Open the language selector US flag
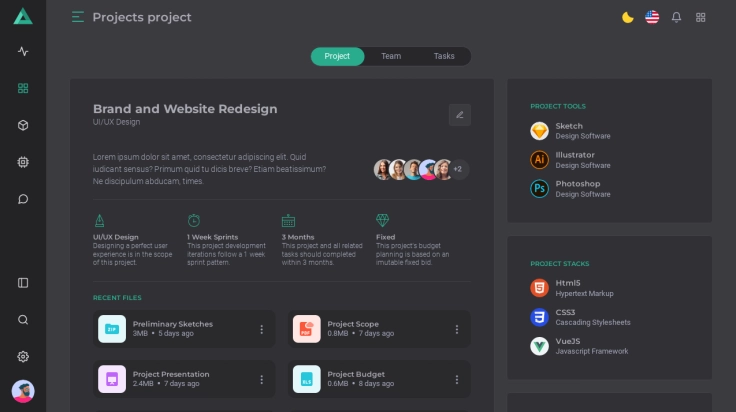Image resolution: width=736 pixels, height=412 pixels. tap(652, 17)
